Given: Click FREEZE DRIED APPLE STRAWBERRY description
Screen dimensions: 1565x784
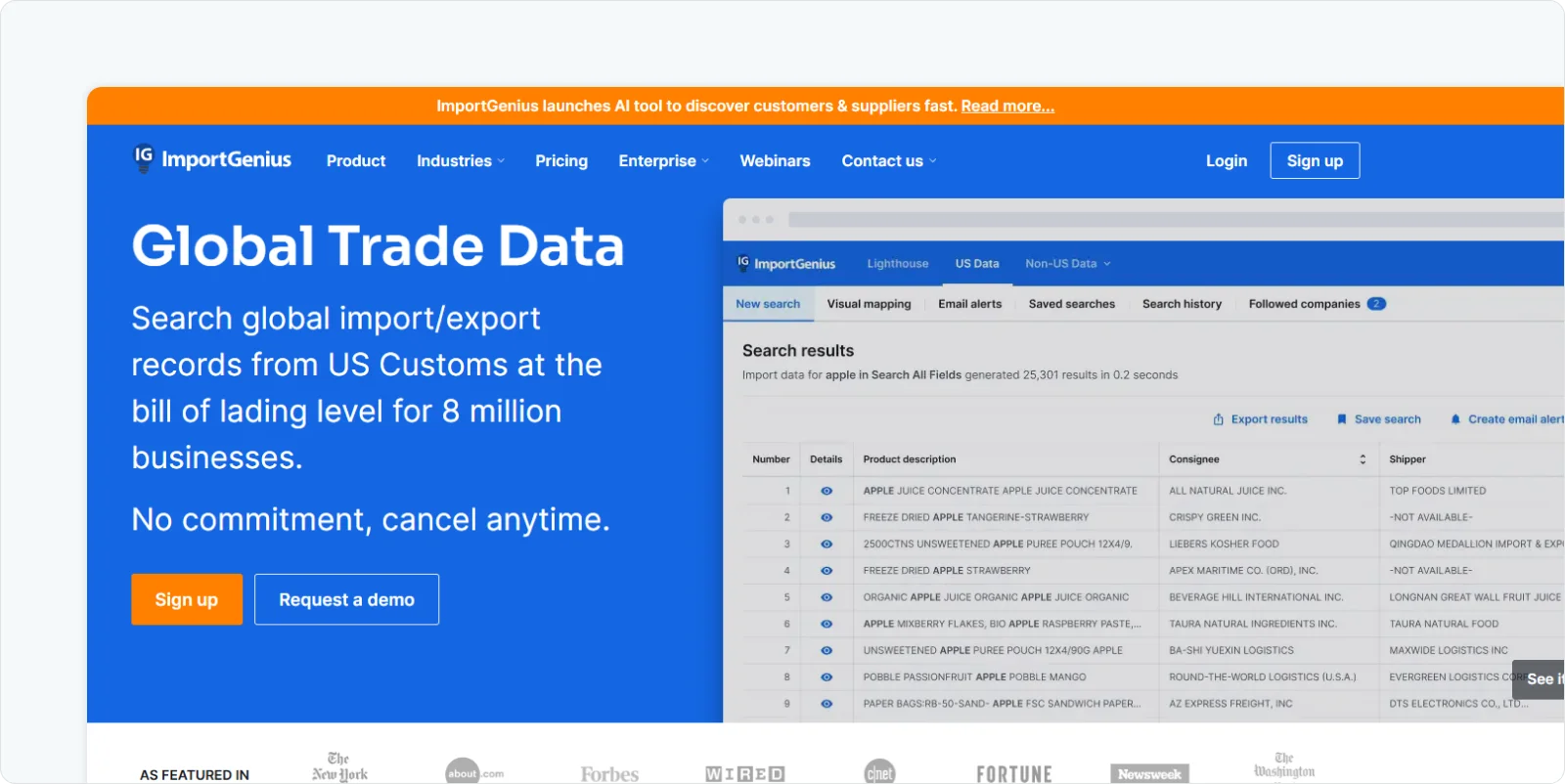Looking at the screenshot, I should pos(947,570).
